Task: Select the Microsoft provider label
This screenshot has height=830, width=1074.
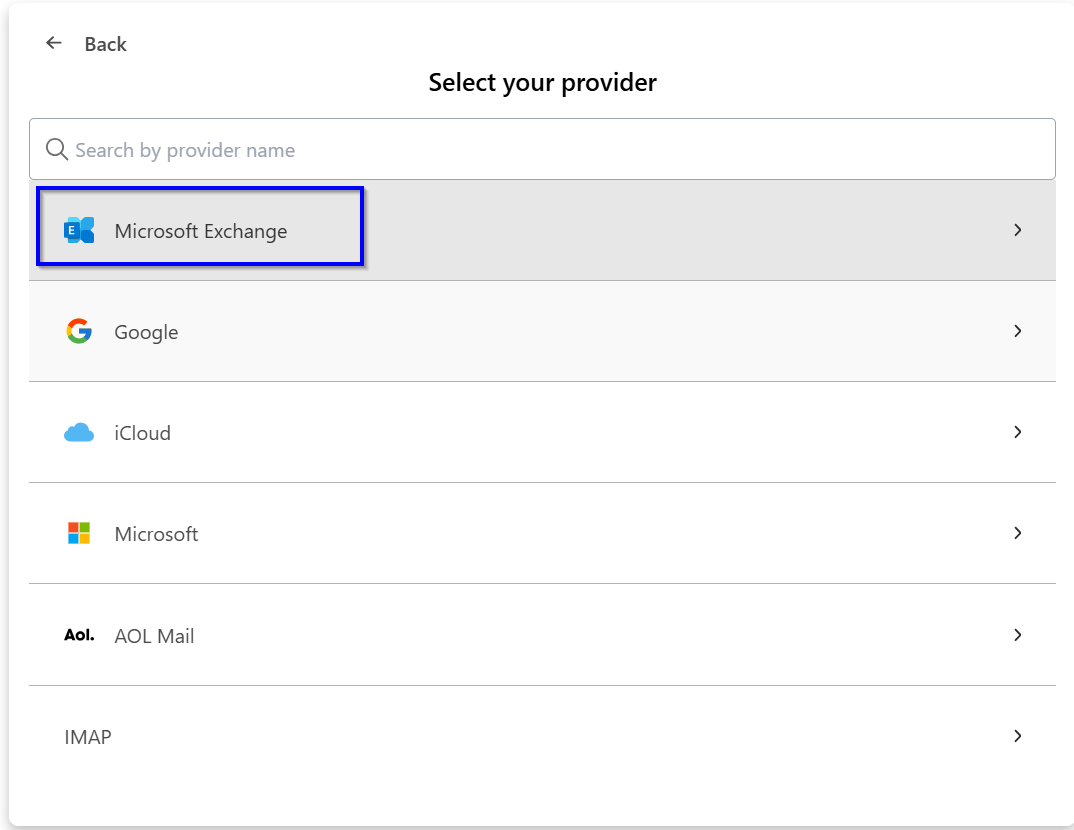Action: point(156,534)
